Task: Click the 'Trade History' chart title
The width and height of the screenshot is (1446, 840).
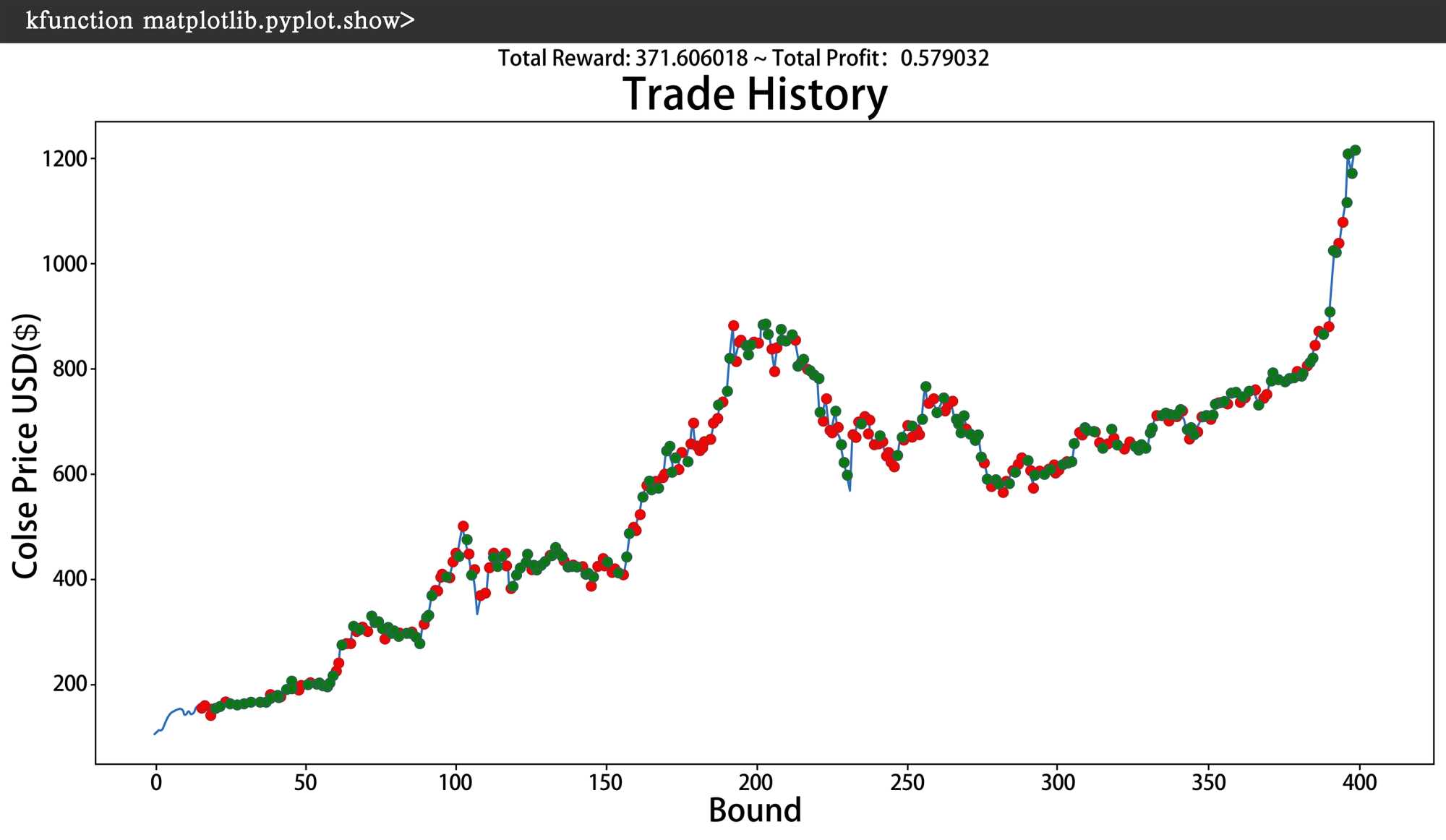Action: click(x=755, y=95)
